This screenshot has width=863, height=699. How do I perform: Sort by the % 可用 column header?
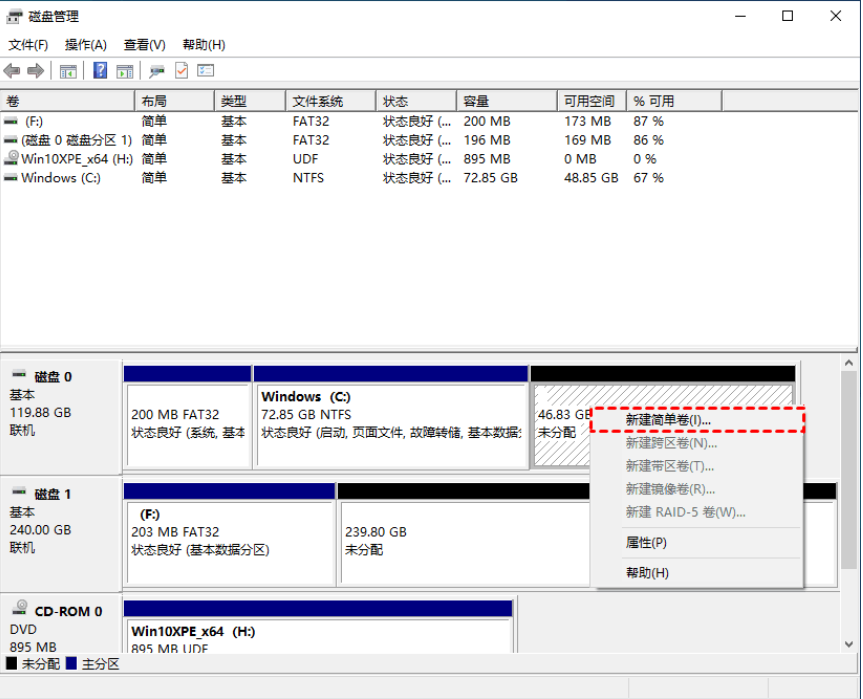(x=674, y=101)
